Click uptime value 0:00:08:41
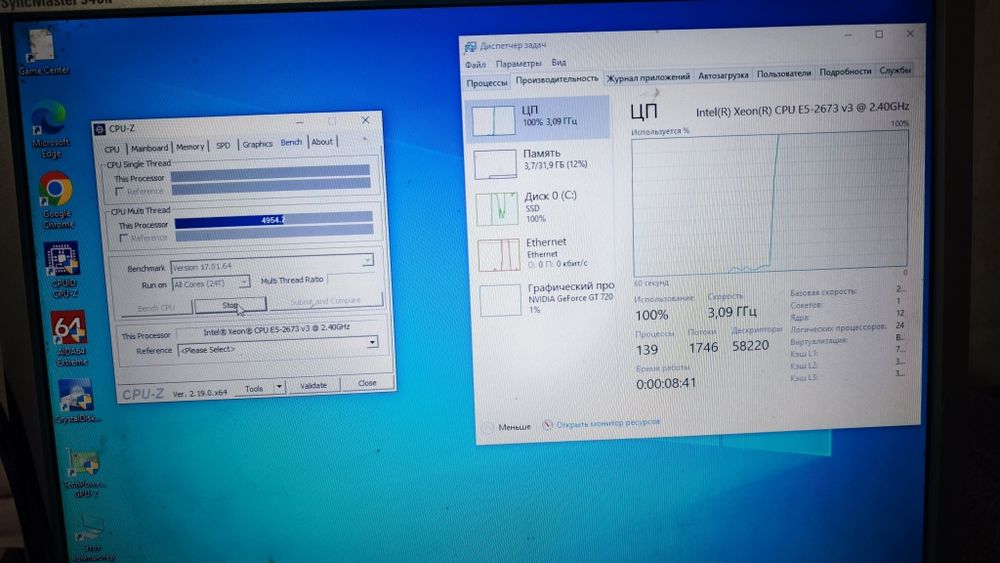1000x563 pixels. (666, 383)
